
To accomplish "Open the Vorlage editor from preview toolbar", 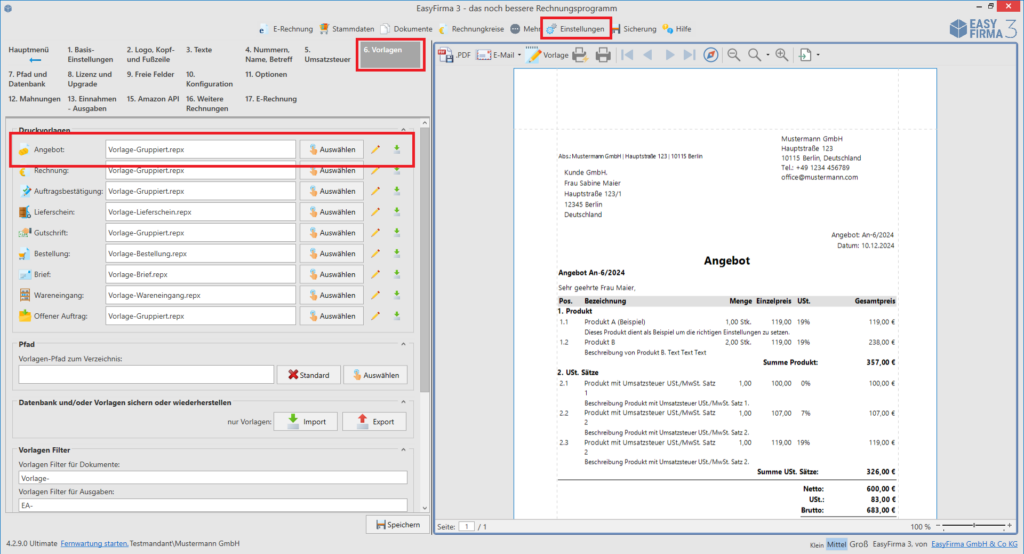I will pos(548,55).
